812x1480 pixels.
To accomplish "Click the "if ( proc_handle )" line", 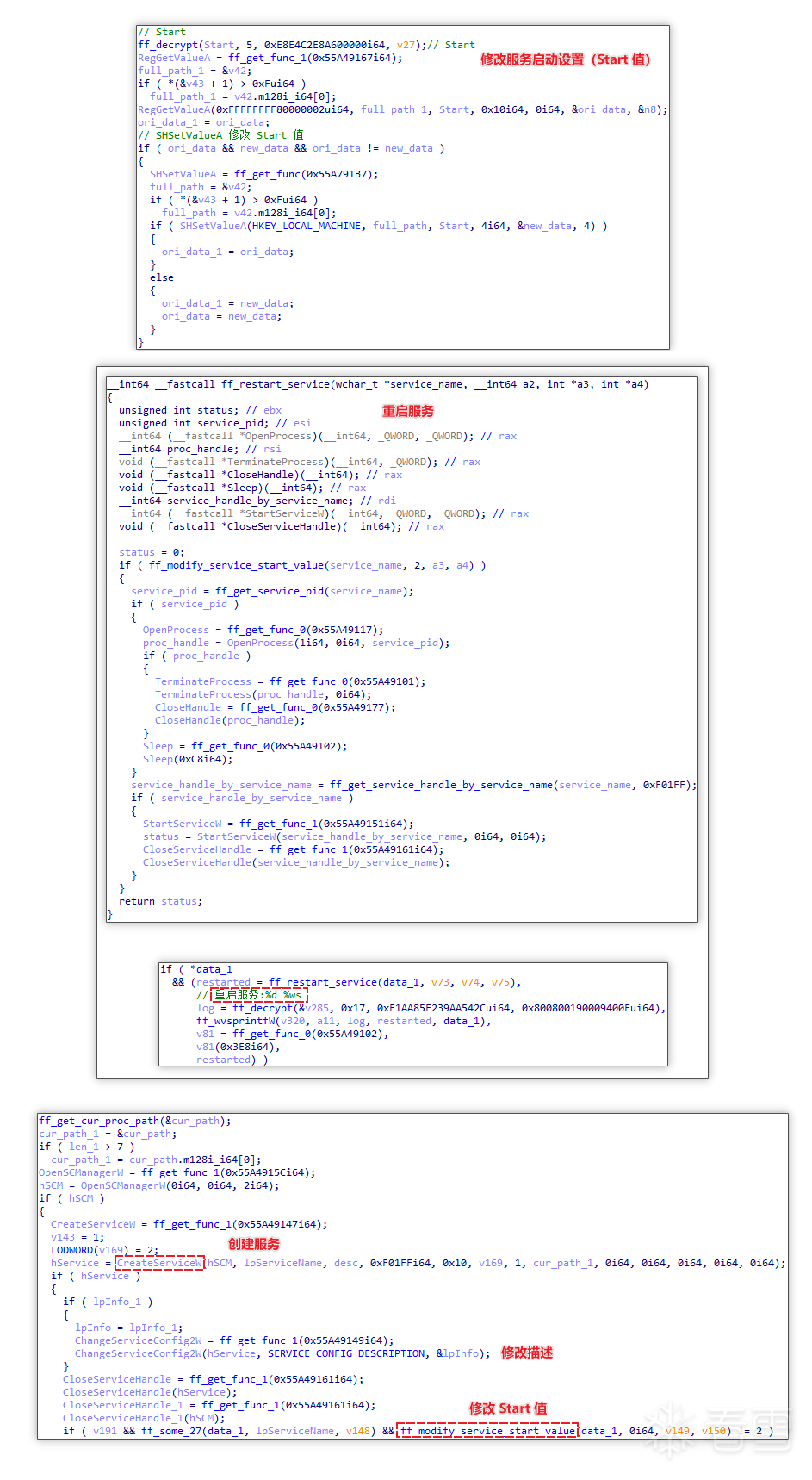I will (x=197, y=656).
